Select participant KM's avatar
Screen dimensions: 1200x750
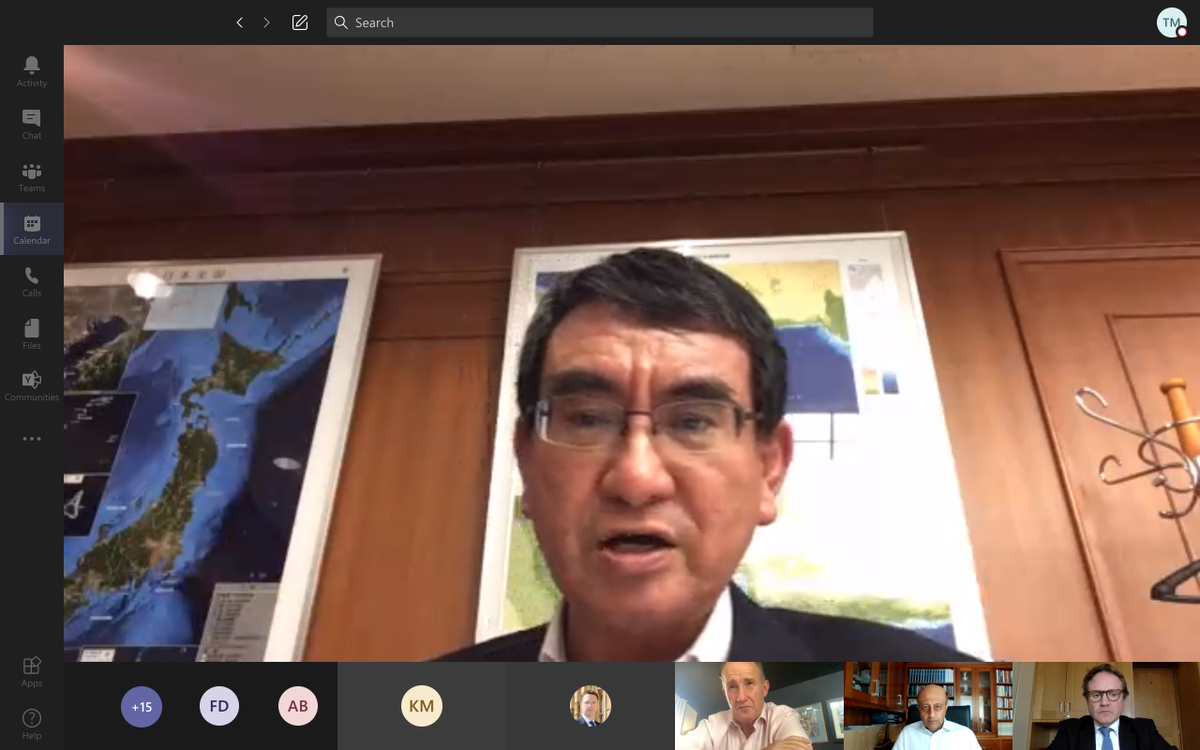(x=421, y=706)
